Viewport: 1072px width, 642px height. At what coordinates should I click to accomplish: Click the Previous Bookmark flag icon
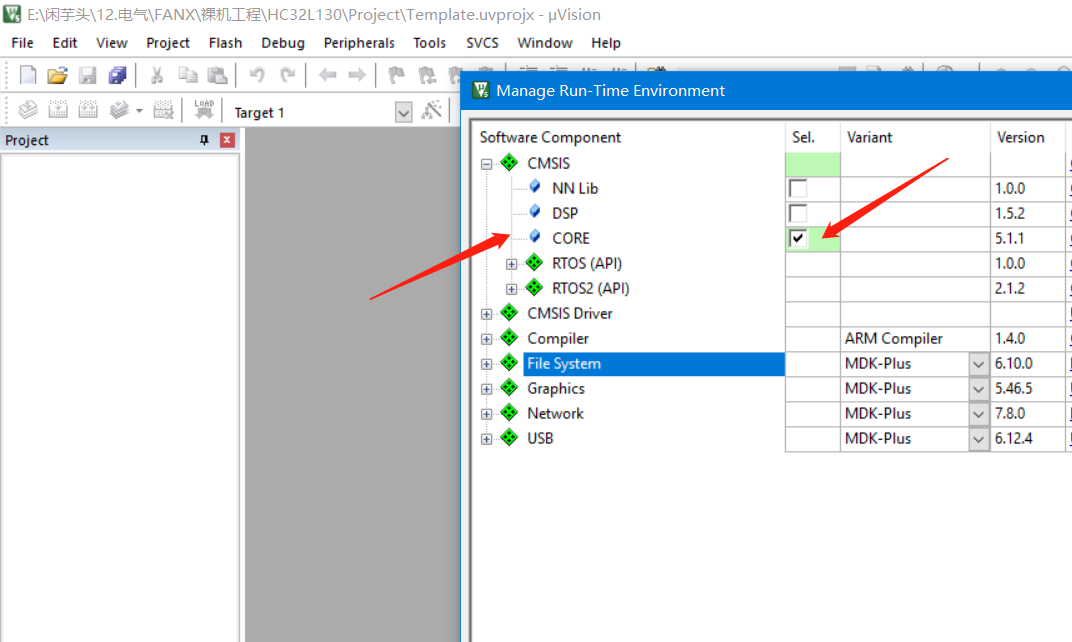(x=427, y=75)
